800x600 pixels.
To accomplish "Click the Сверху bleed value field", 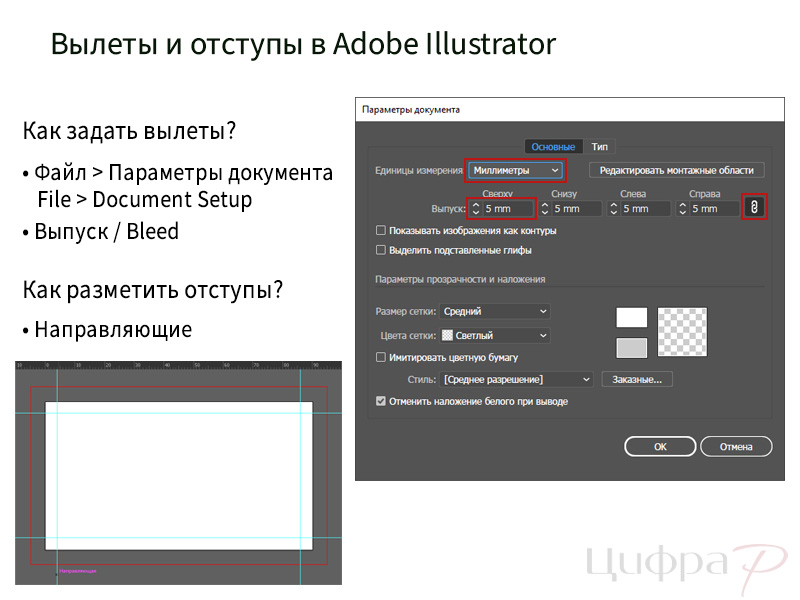I will point(507,209).
